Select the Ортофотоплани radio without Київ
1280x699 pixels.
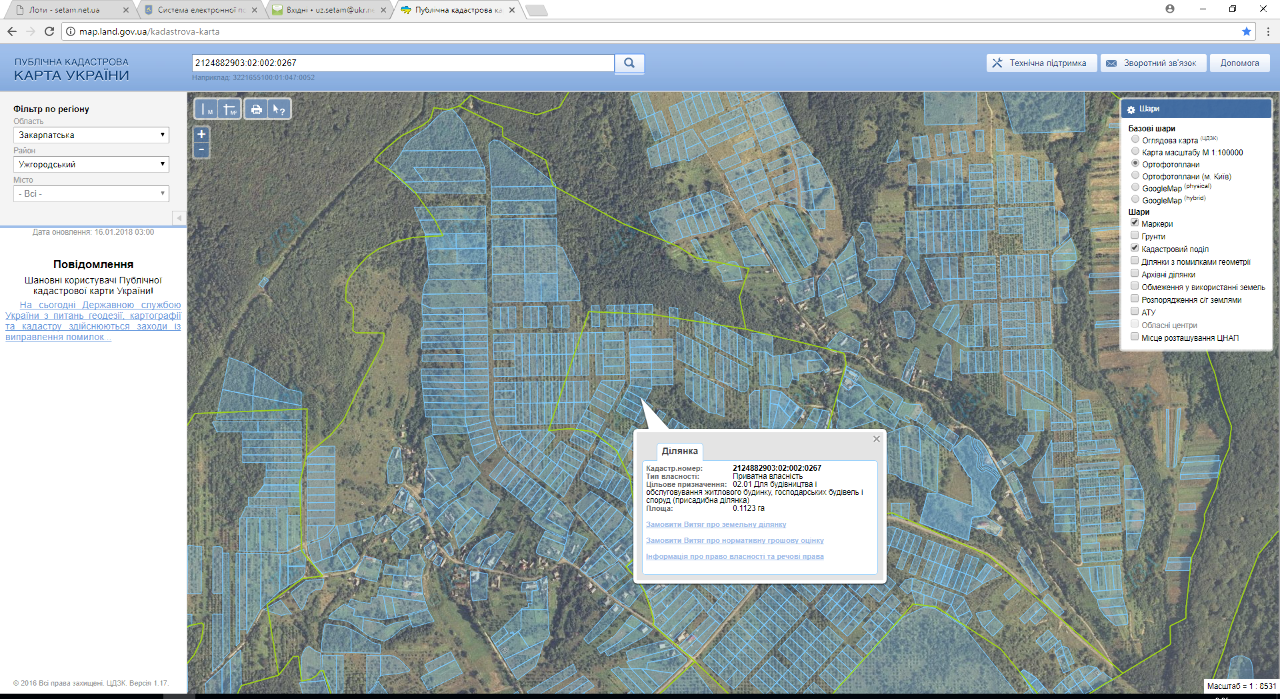coord(1134,163)
